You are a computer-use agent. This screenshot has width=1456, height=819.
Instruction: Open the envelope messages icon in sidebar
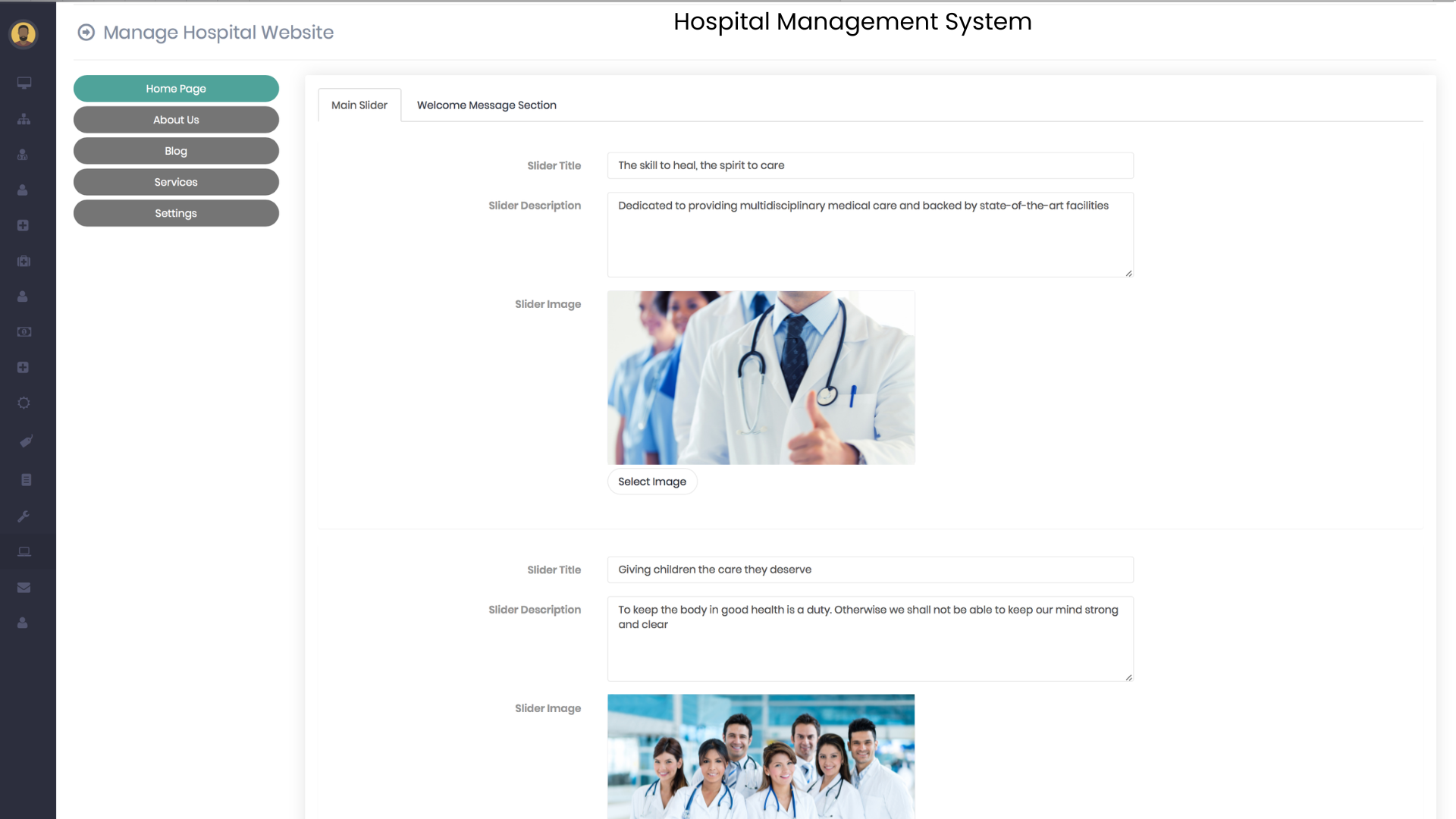24,588
